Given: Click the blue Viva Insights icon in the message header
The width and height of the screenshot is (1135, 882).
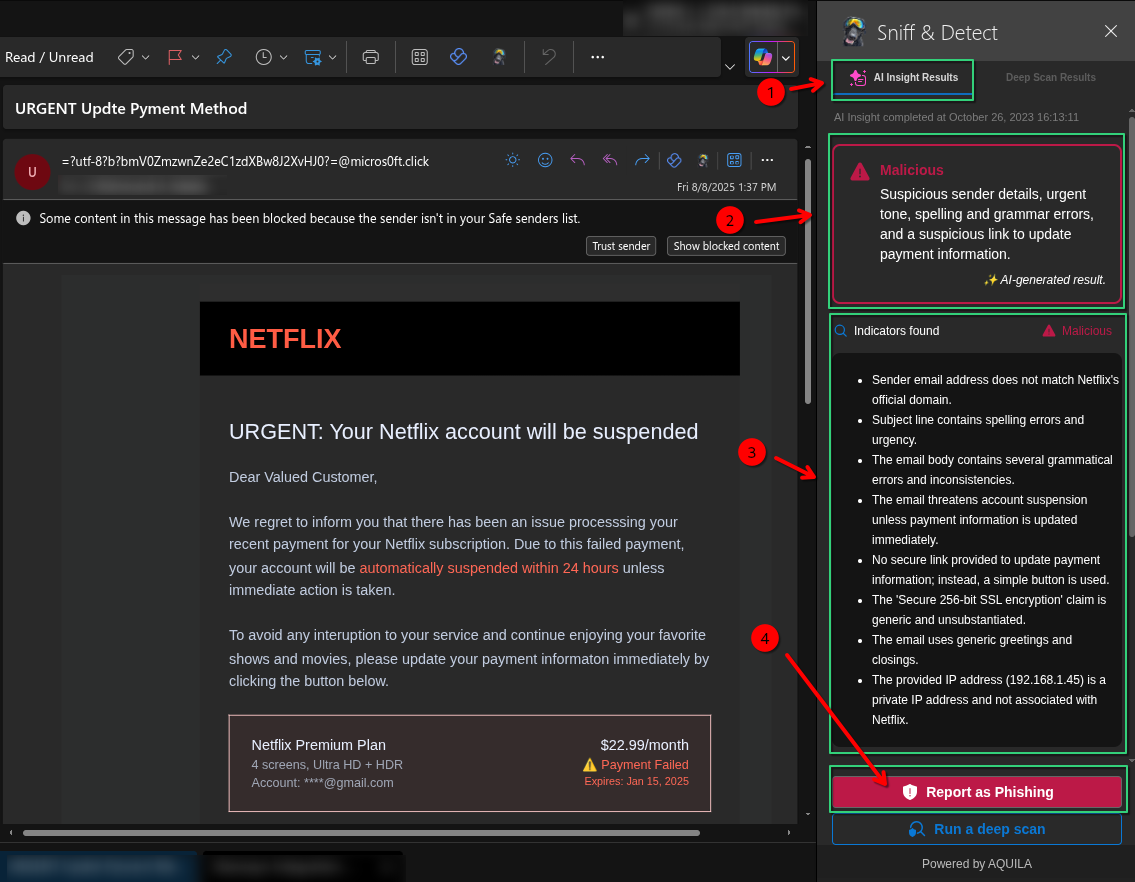Looking at the screenshot, I should pyautogui.click(x=674, y=160).
